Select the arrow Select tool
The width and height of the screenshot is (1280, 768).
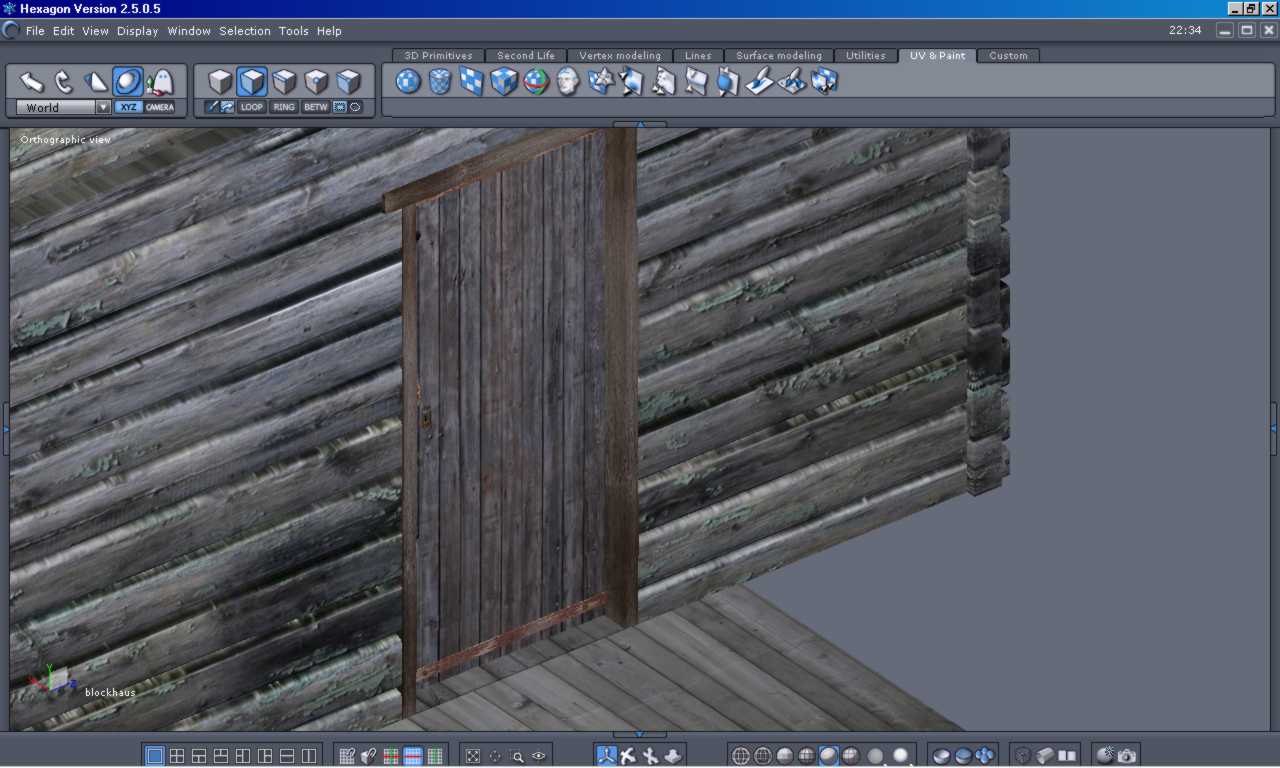pyautogui.click(x=32, y=82)
